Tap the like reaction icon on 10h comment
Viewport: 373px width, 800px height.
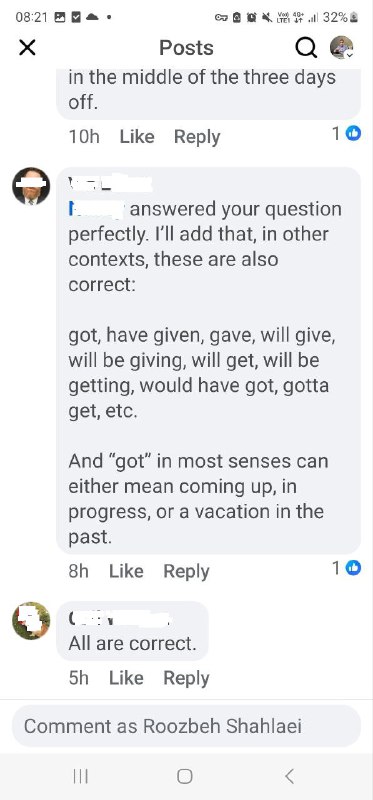click(x=353, y=134)
